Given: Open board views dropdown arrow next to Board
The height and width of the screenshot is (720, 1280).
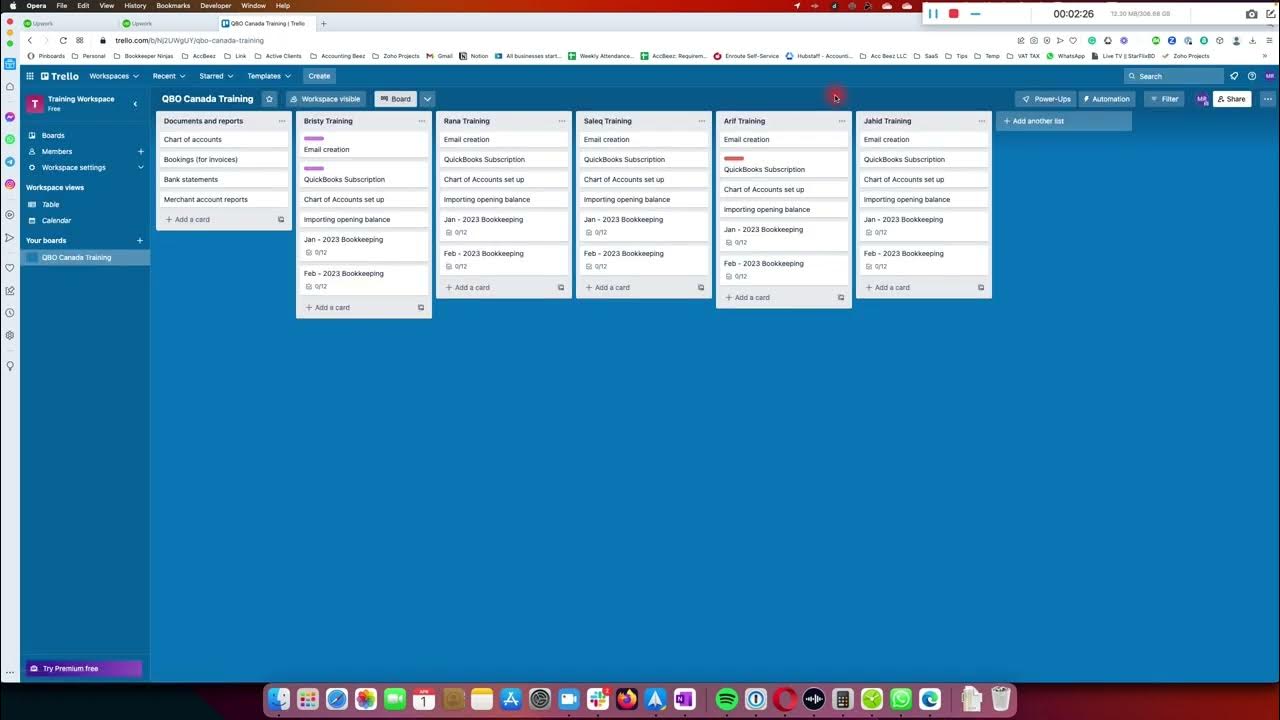Looking at the screenshot, I should point(427,99).
